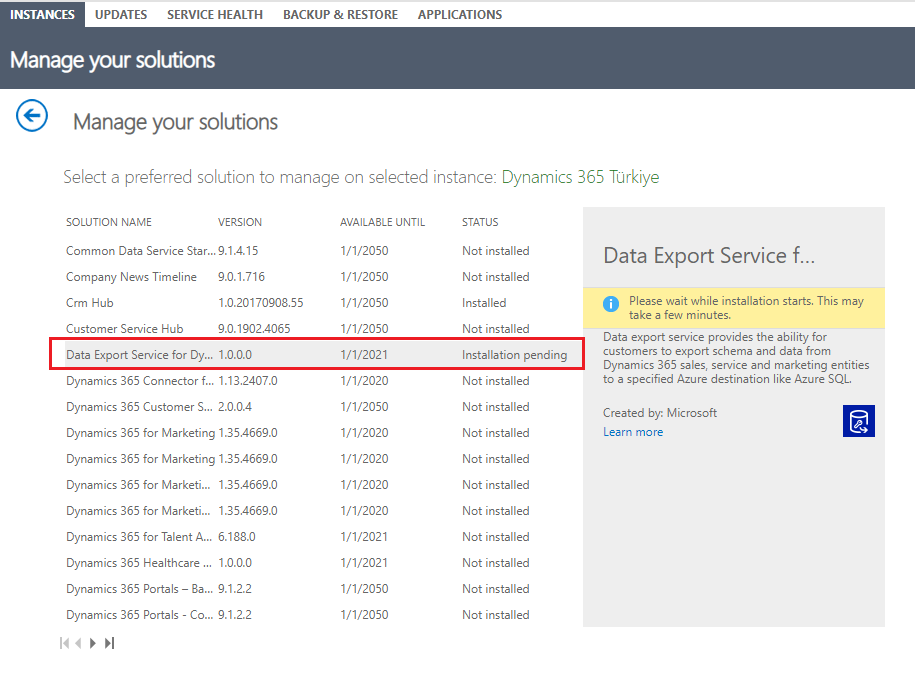Jump to first page of solutions
The image size is (915, 675).
pos(64,643)
